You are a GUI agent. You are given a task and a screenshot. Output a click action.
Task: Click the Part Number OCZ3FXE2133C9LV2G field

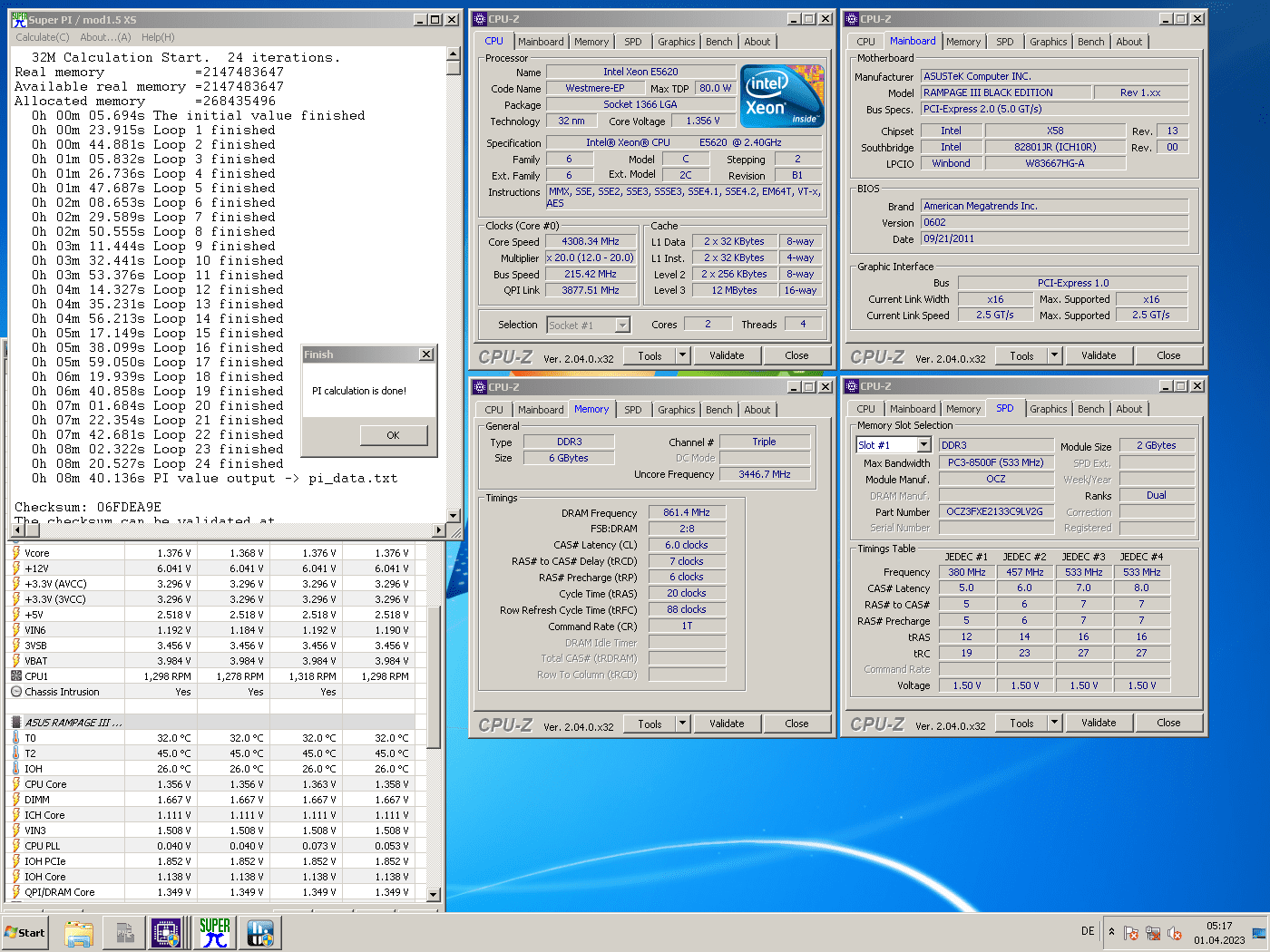[x=994, y=511]
